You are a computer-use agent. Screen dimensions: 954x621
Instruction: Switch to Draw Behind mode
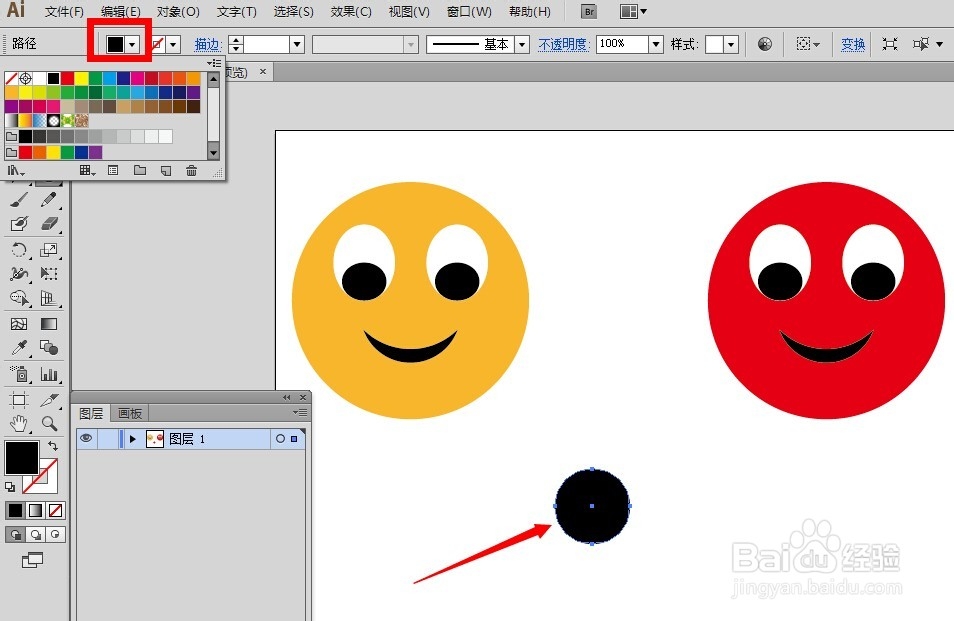(35, 534)
